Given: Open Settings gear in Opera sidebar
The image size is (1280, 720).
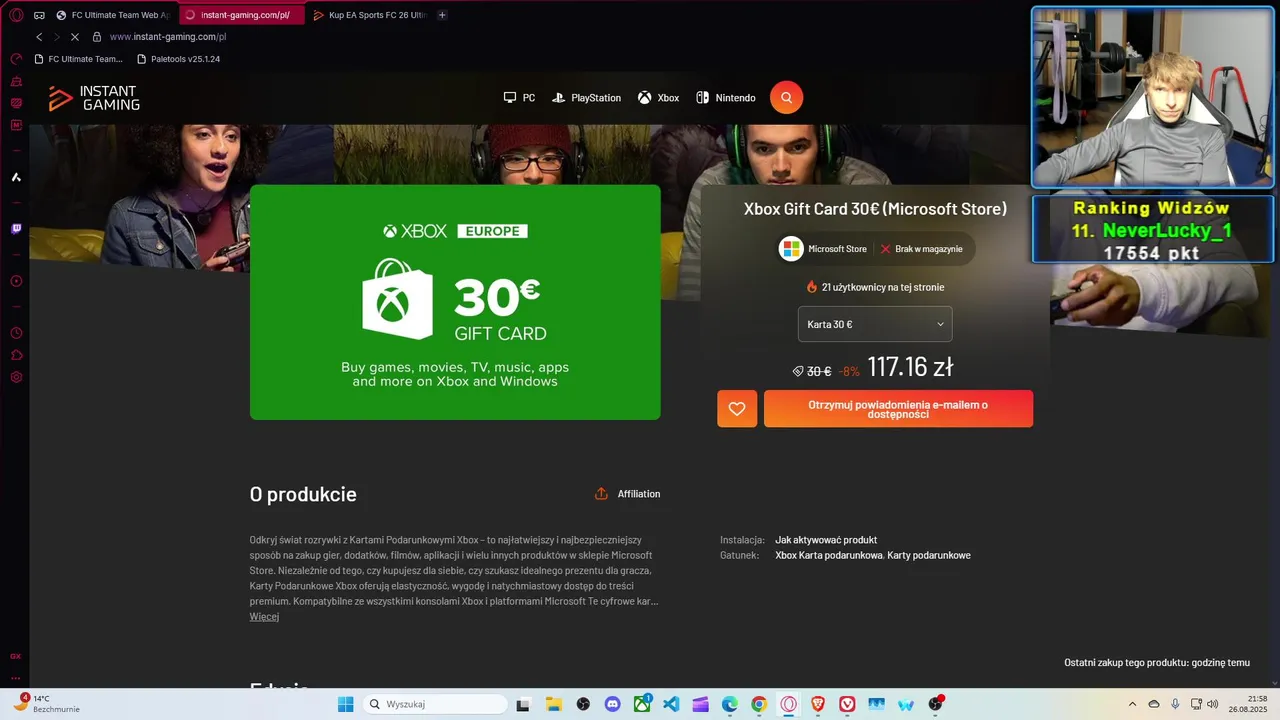Looking at the screenshot, I should (16, 377).
